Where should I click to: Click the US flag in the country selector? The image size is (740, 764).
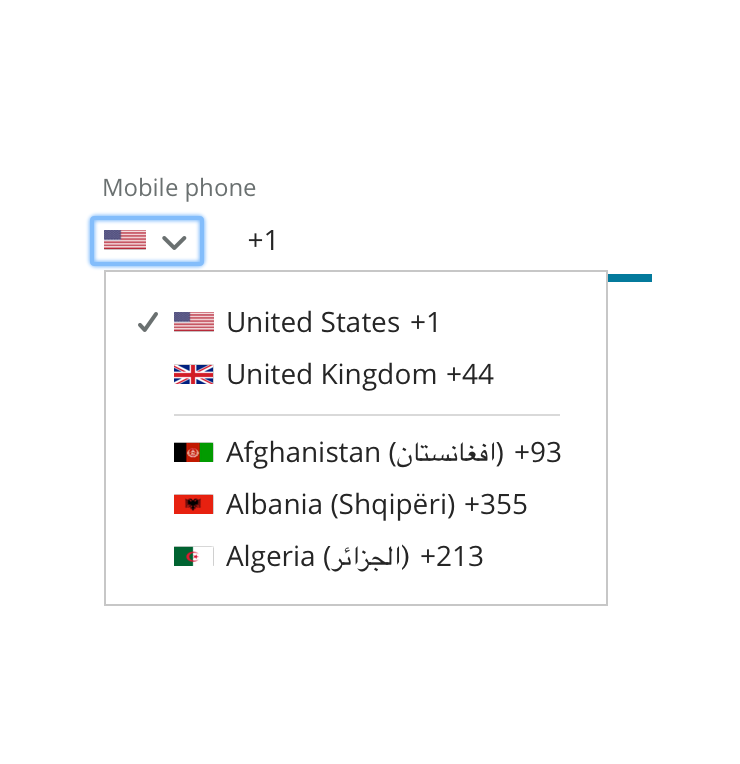pyautogui.click(x=125, y=241)
